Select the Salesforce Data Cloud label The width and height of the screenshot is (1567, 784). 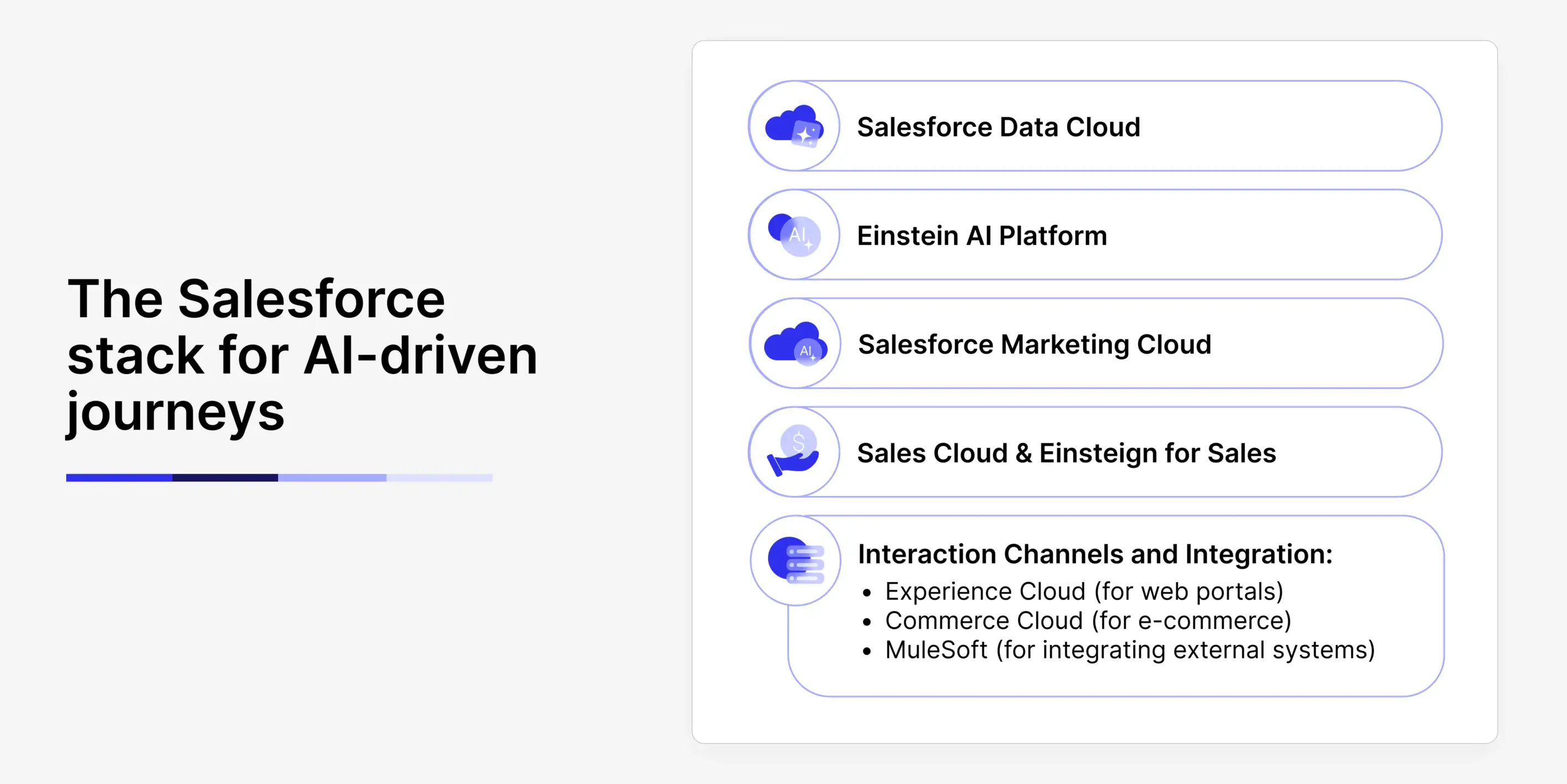[998, 127]
